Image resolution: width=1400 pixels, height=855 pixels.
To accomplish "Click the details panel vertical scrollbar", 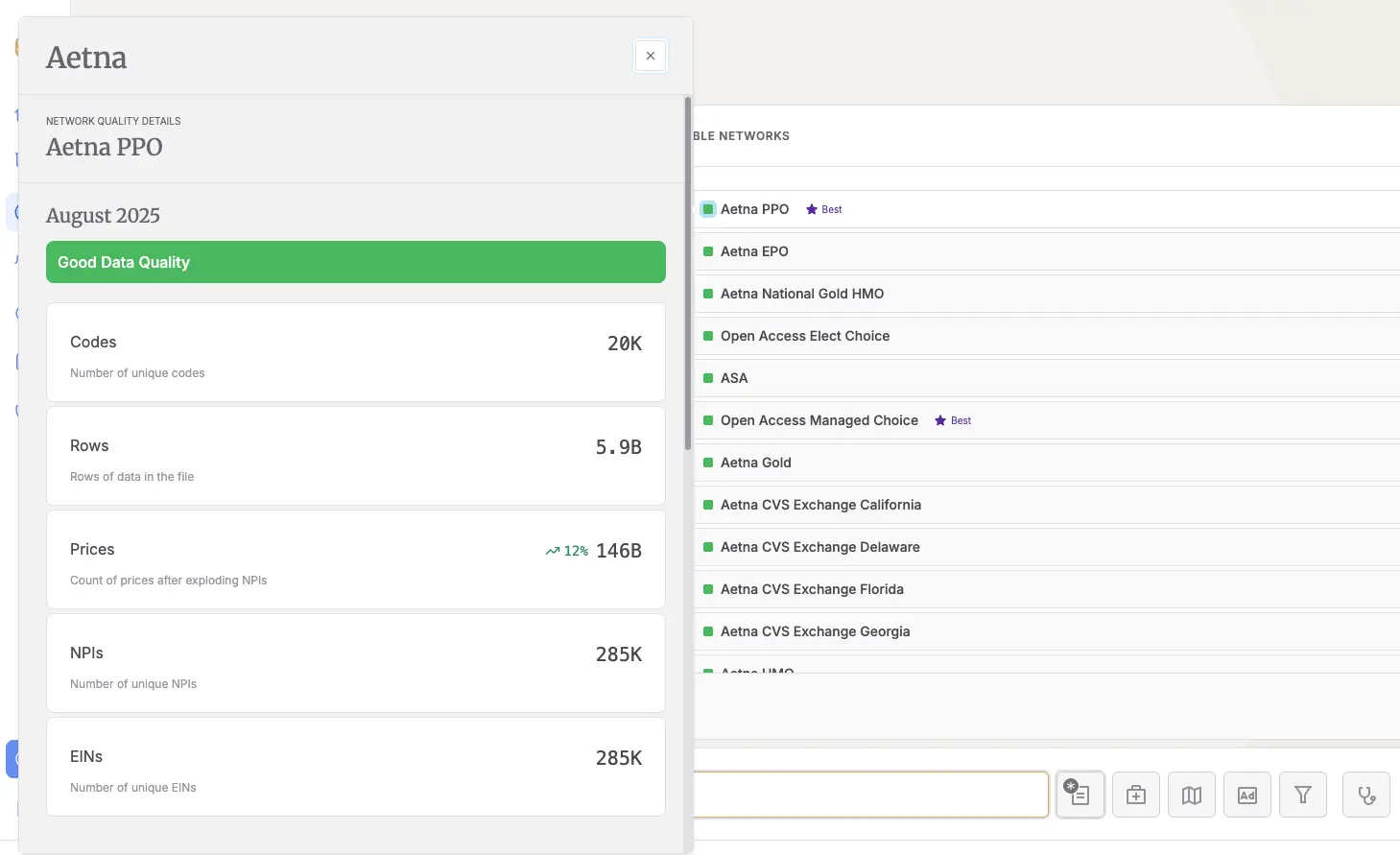I will coord(688,273).
